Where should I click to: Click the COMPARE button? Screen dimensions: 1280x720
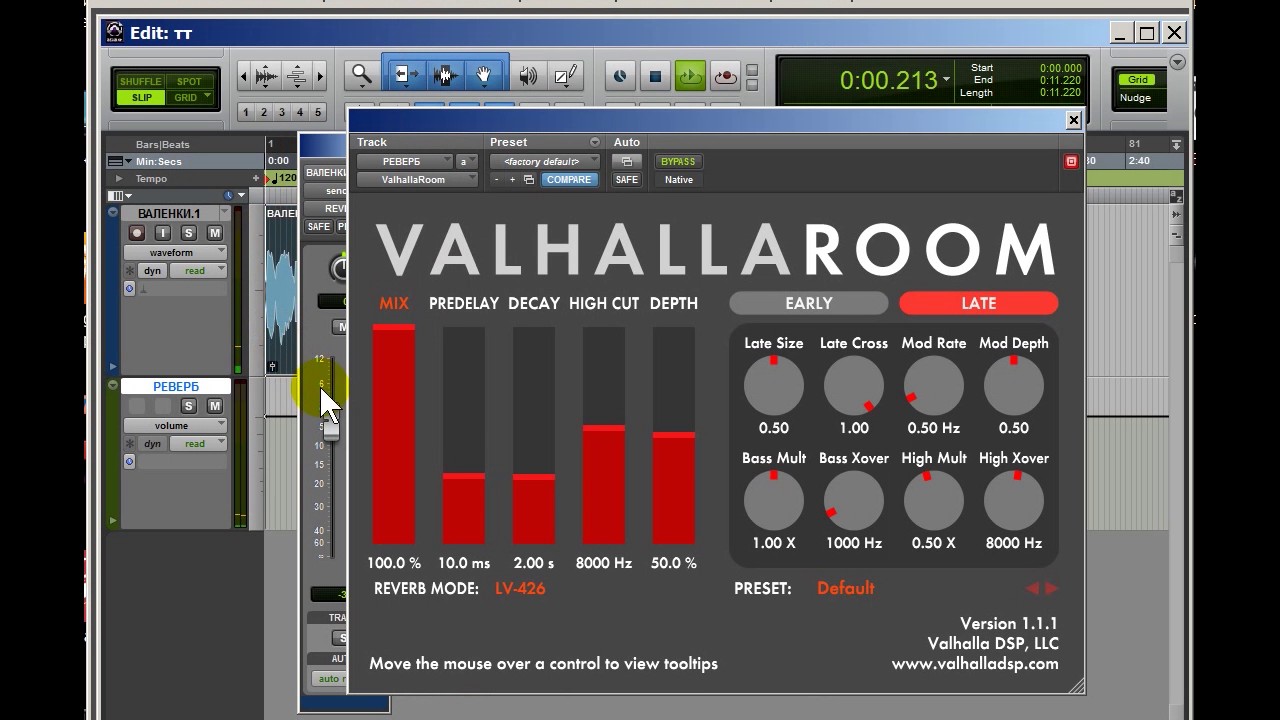[569, 180]
